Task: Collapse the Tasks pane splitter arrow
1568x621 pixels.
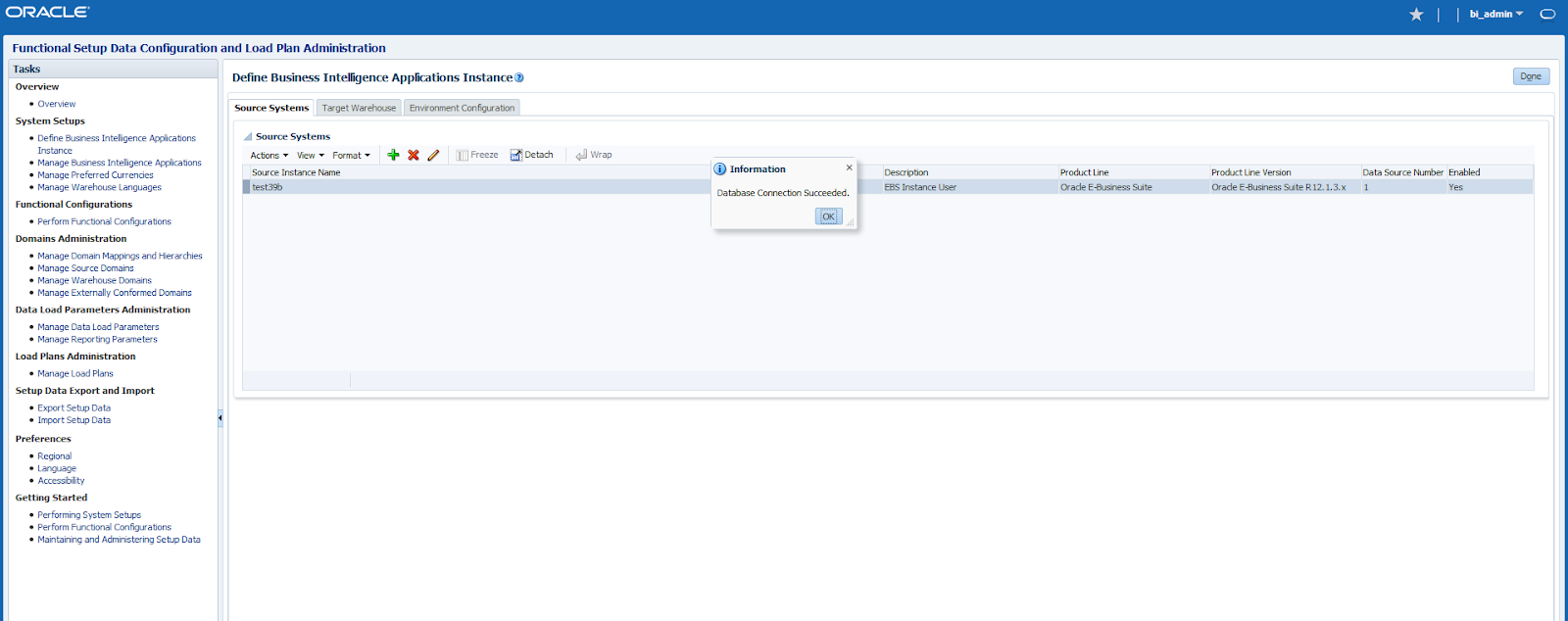Action: pos(220,418)
